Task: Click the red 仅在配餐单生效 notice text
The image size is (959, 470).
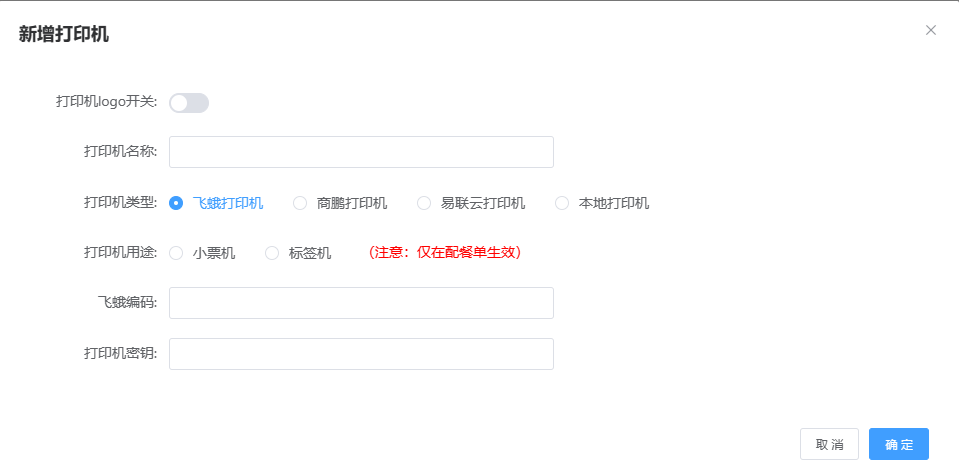Action: [445, 253]
